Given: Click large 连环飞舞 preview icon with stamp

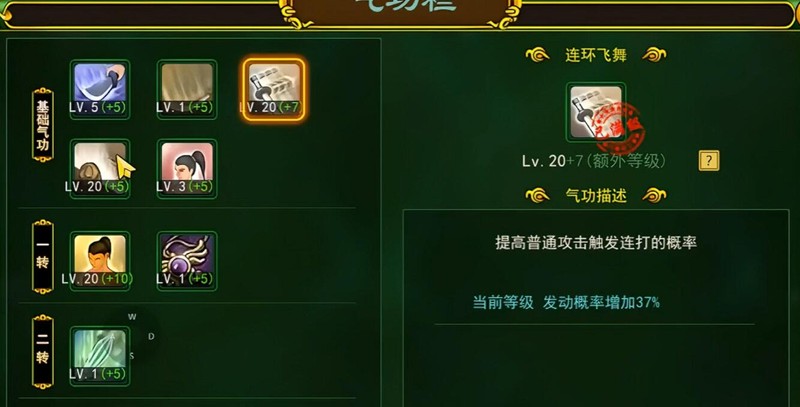Looking at the screenshot, I should pos(596,112).
